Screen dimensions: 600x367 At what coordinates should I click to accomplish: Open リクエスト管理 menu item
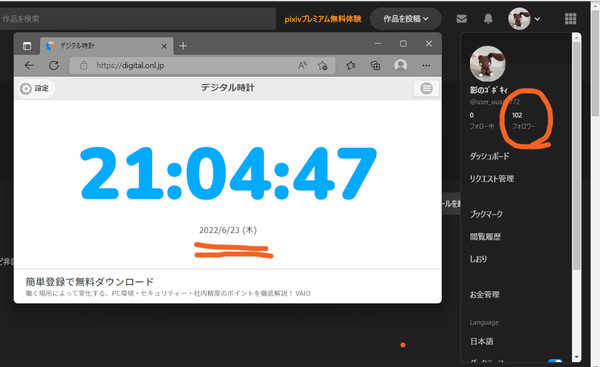[x=492, y=179]
